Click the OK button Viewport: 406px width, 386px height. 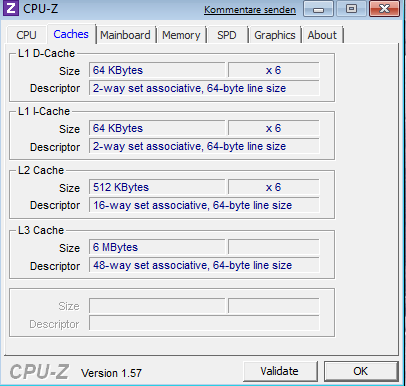pos(361,371)
